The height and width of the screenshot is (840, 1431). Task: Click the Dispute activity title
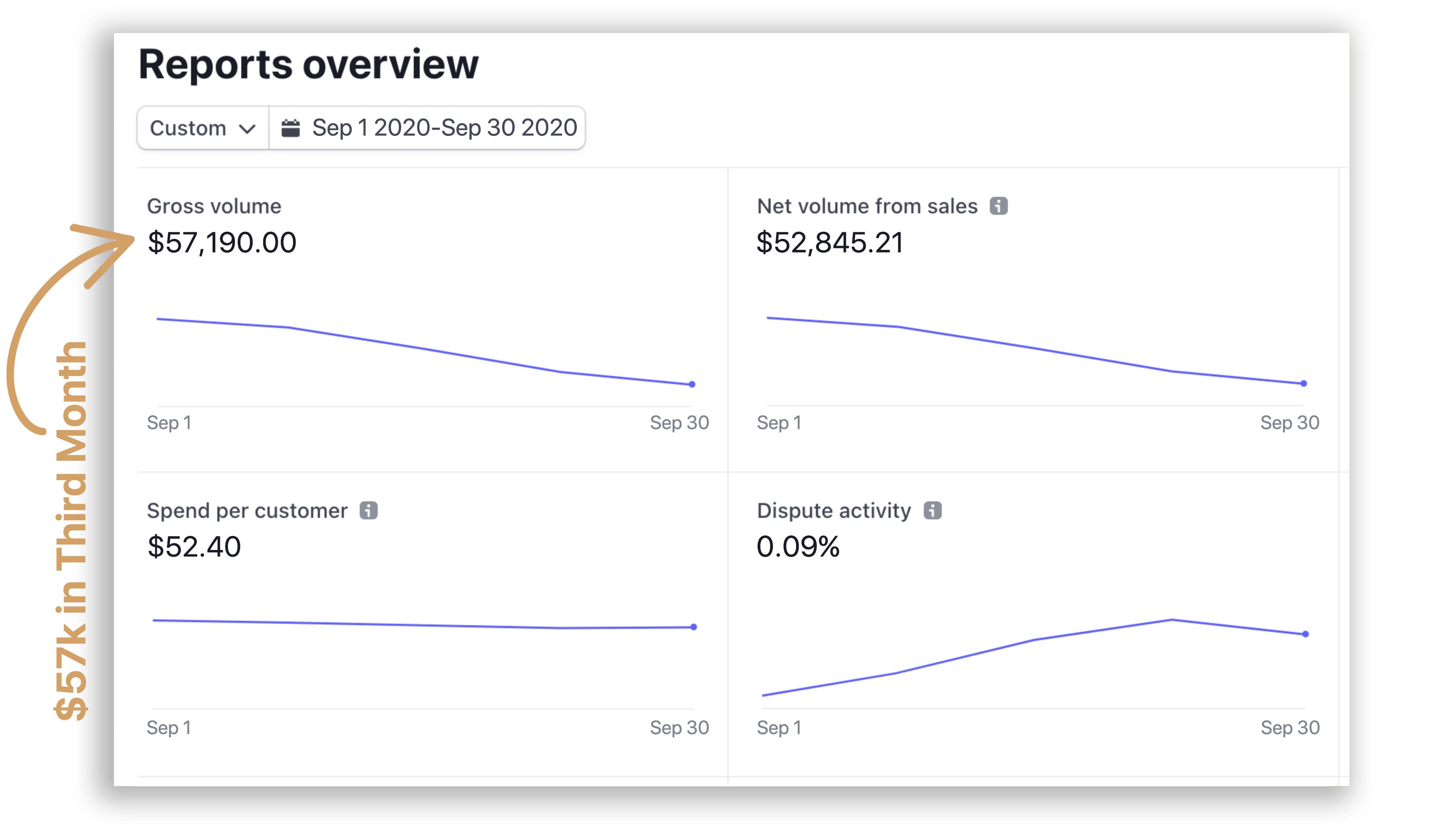(834, 511)
